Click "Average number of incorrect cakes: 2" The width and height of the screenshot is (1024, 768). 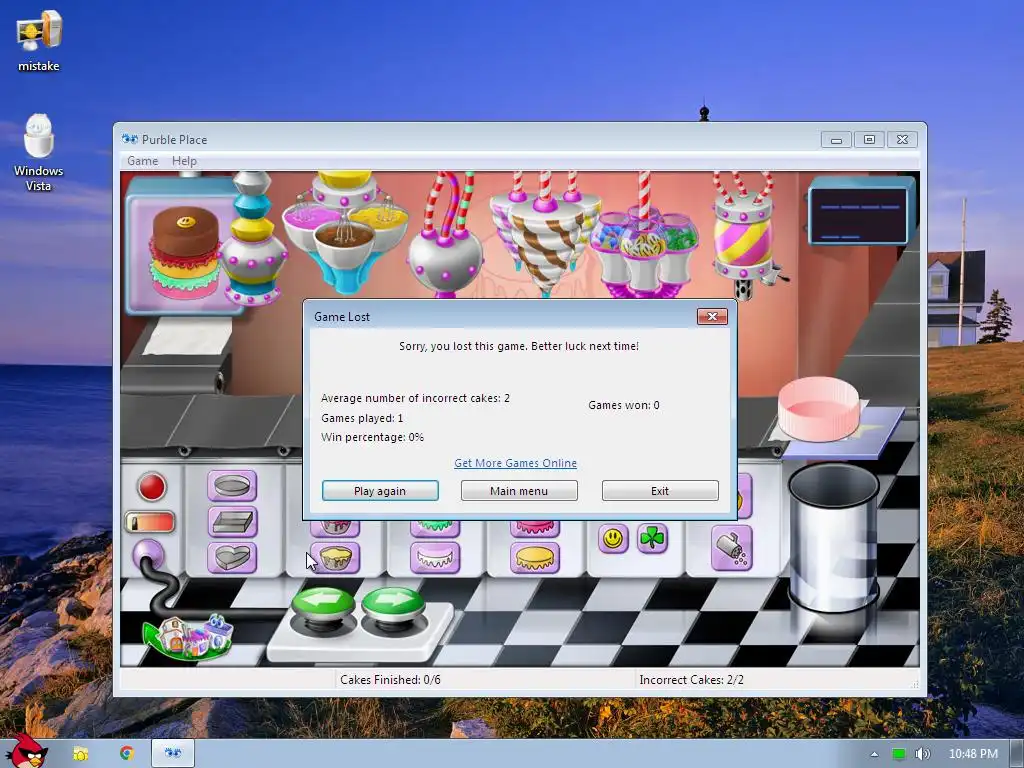point(415,398)
